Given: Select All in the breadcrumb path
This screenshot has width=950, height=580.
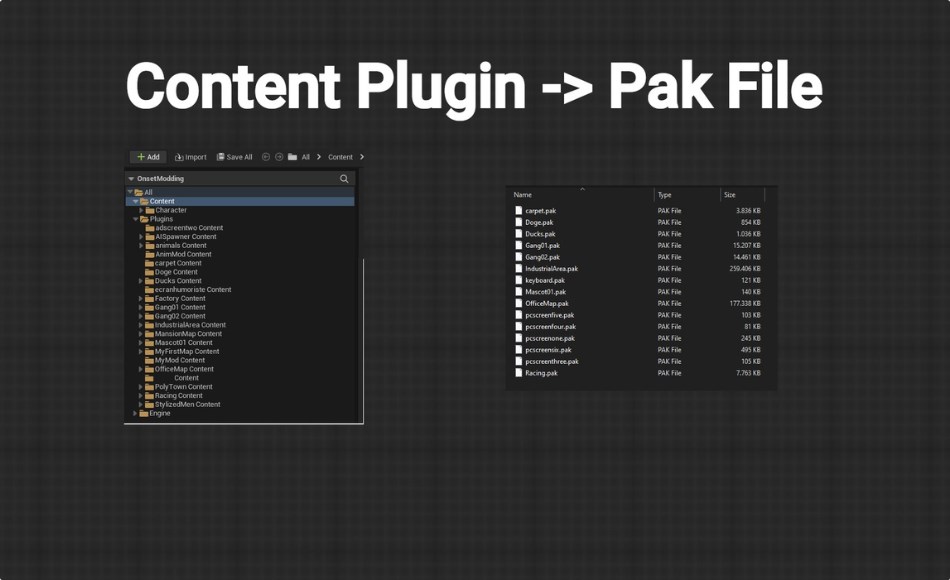Looking at the screenshot, I should 306,157.
